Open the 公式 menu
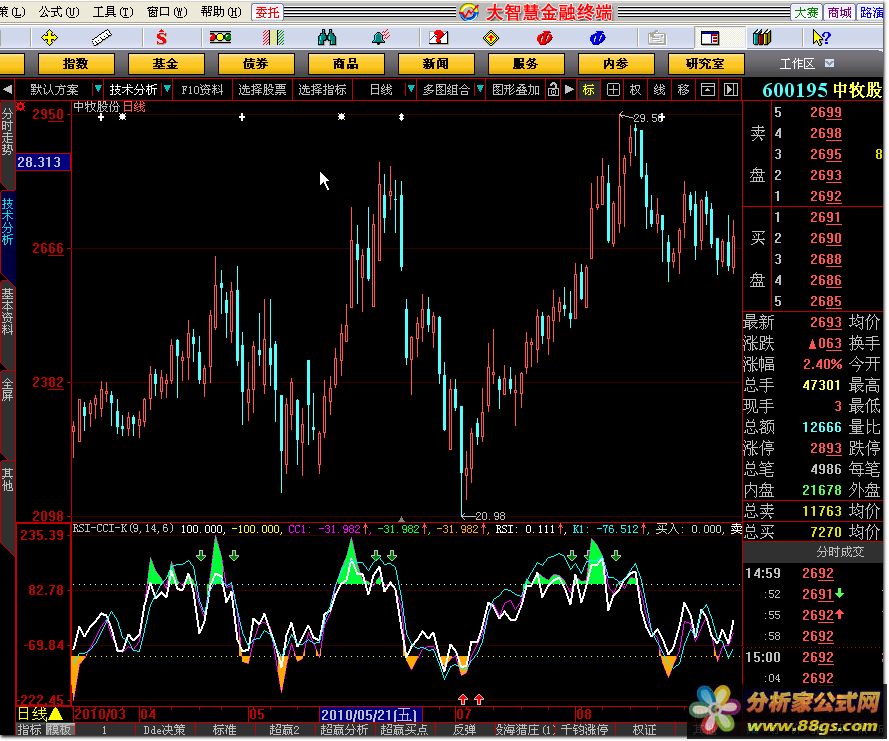The width and height of the screenshot is (889, 741). tap(58, 11)
